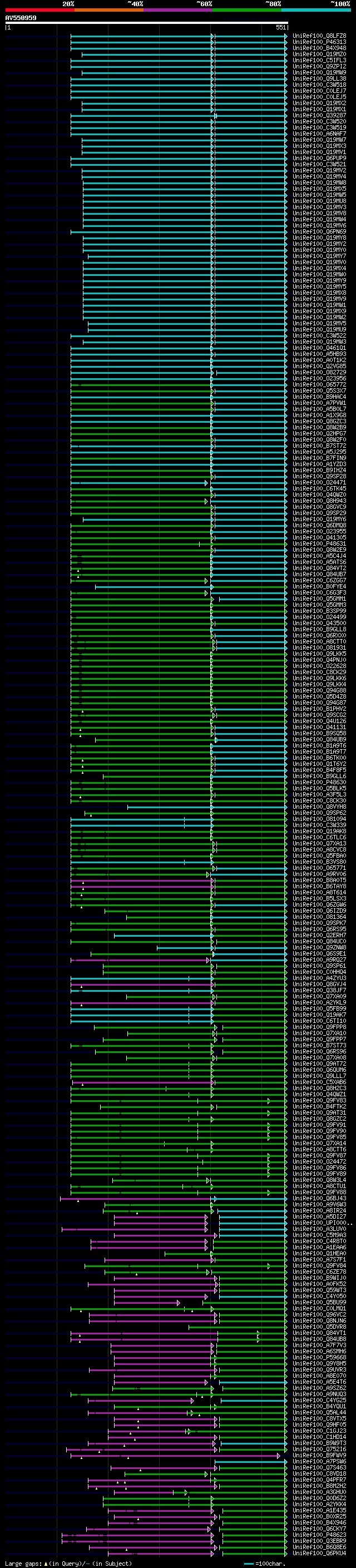Open the UniRef100_C0LEJ7 entry
The width and height of the screenshot is (356, 1568).
319,91
